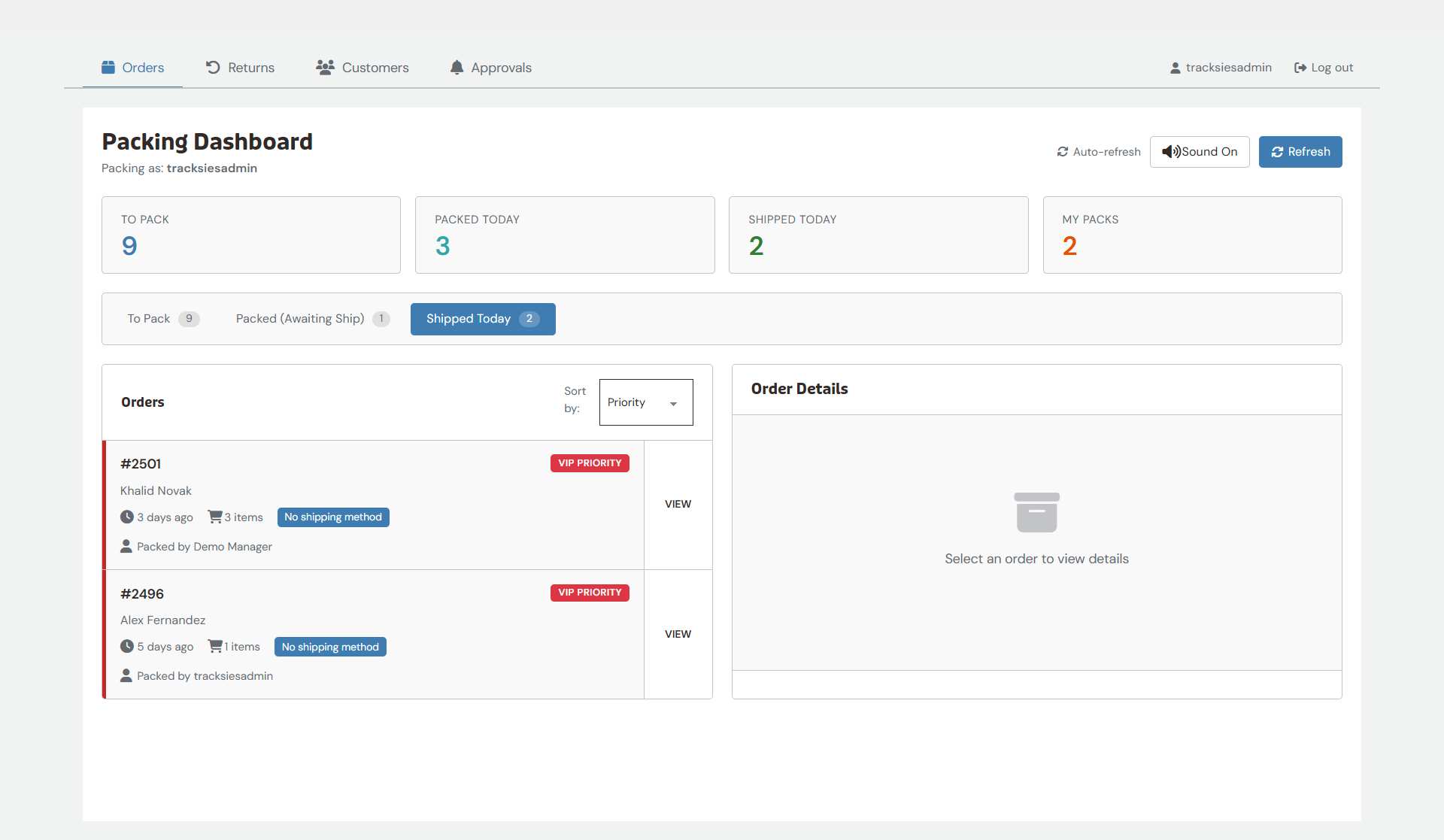1444x840 pixels.
Task: Click the Refresh button
Action: pyautogui.click(x=1300, y=152)
